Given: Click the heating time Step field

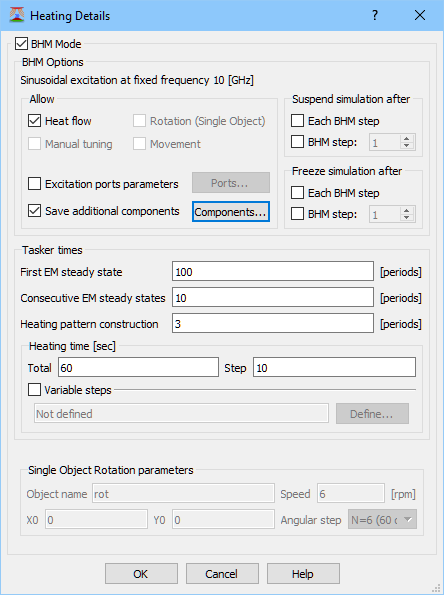Looking at the screenshot, I should coord(334,368).
